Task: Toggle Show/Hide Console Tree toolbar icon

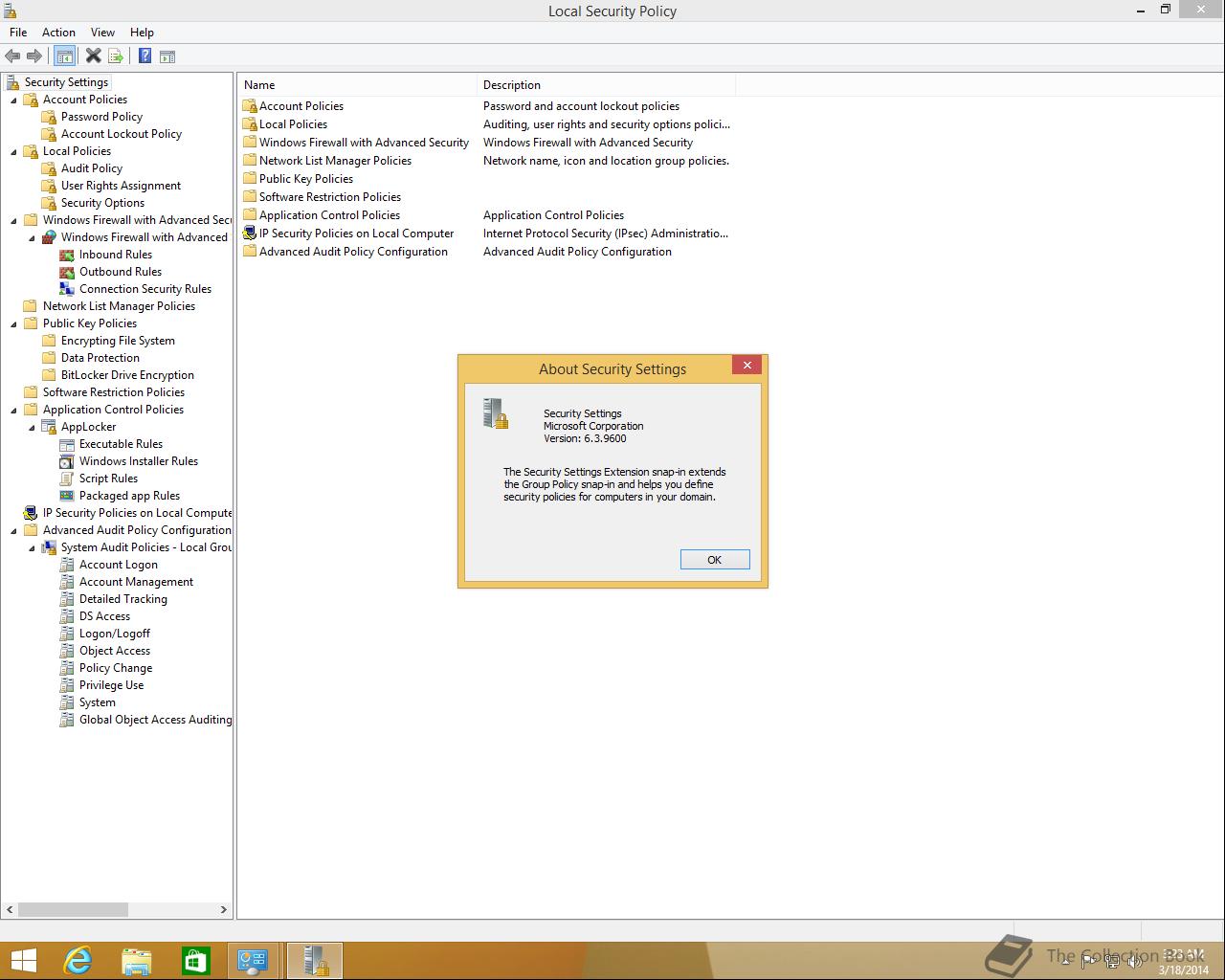Action: pyautogui.click(x=65, y=56)
